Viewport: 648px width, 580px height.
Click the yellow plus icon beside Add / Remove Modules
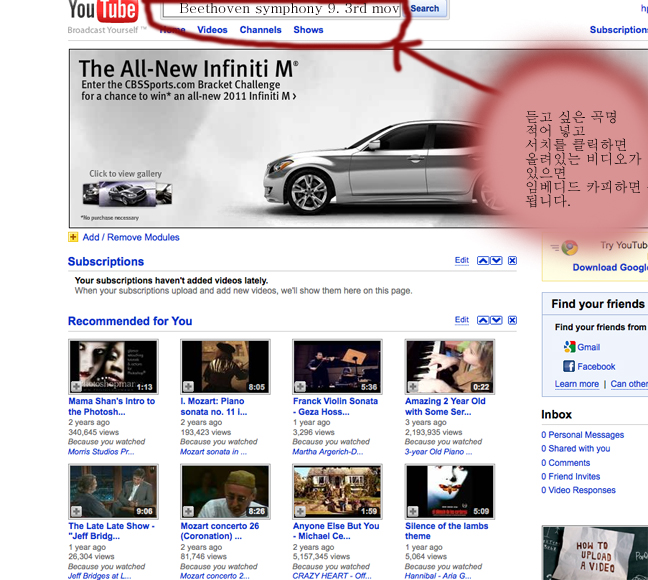coord(73,237)
